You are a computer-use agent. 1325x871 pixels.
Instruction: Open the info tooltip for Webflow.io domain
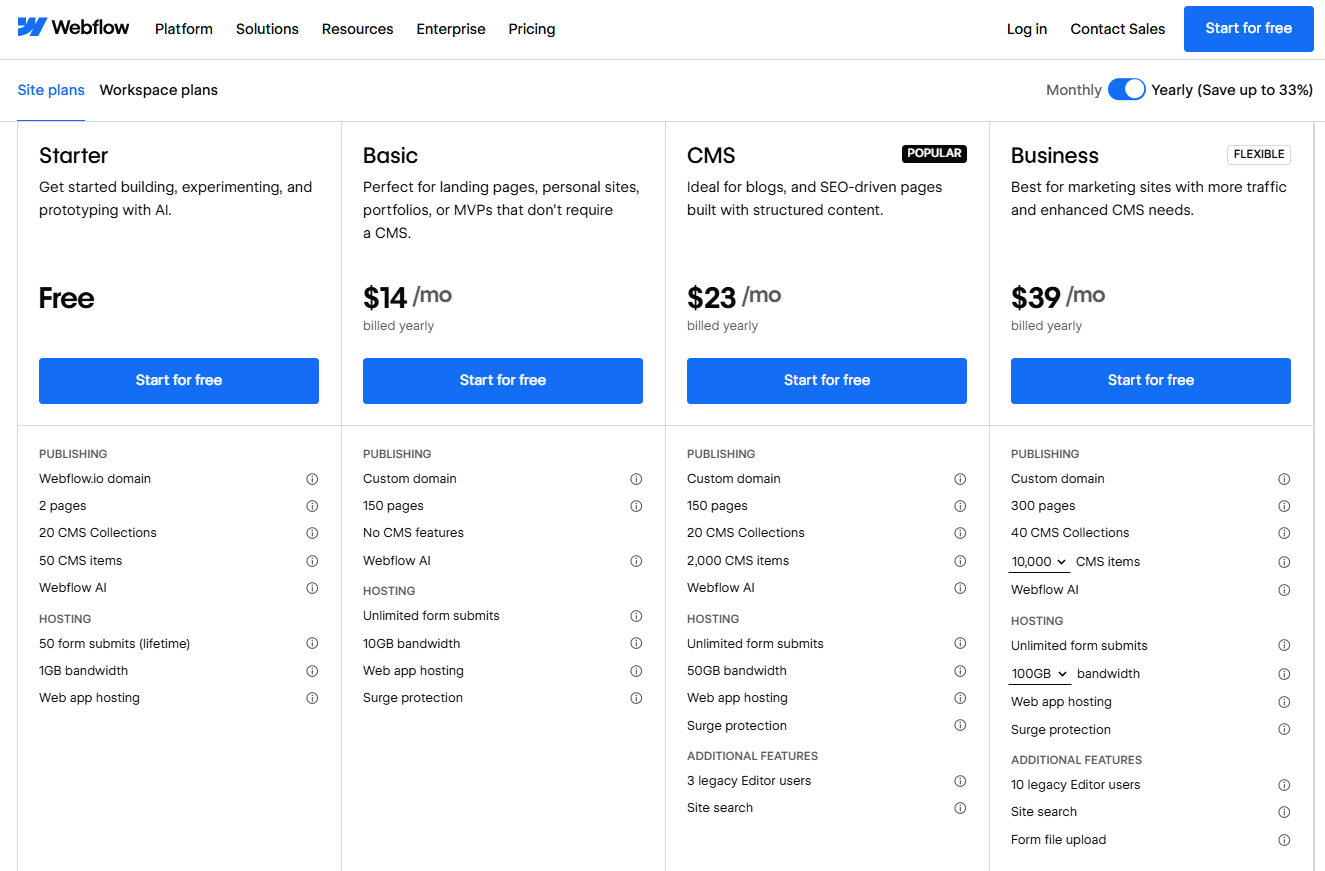[312, 479]
